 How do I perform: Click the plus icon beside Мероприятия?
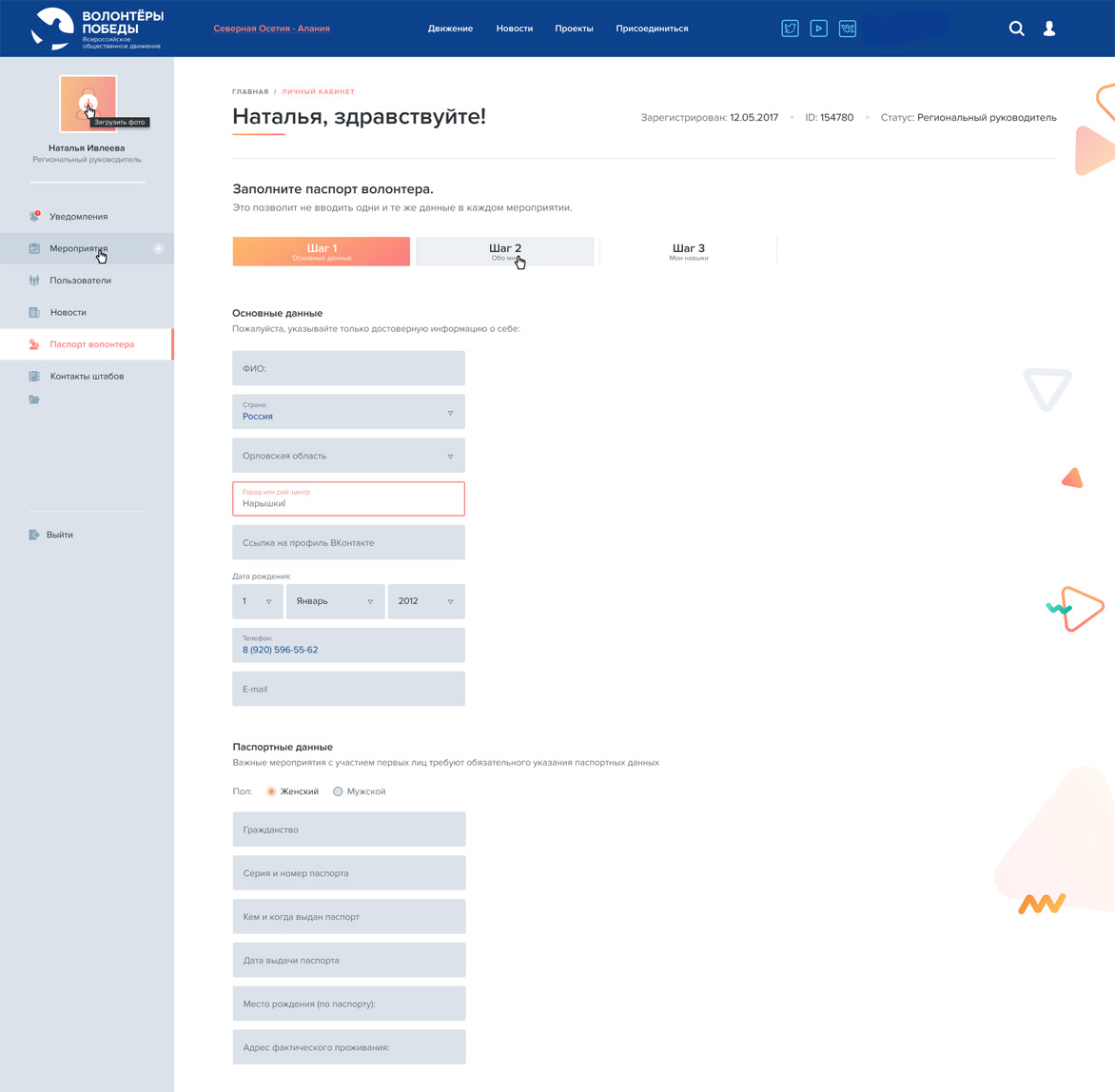pos(158,248)
